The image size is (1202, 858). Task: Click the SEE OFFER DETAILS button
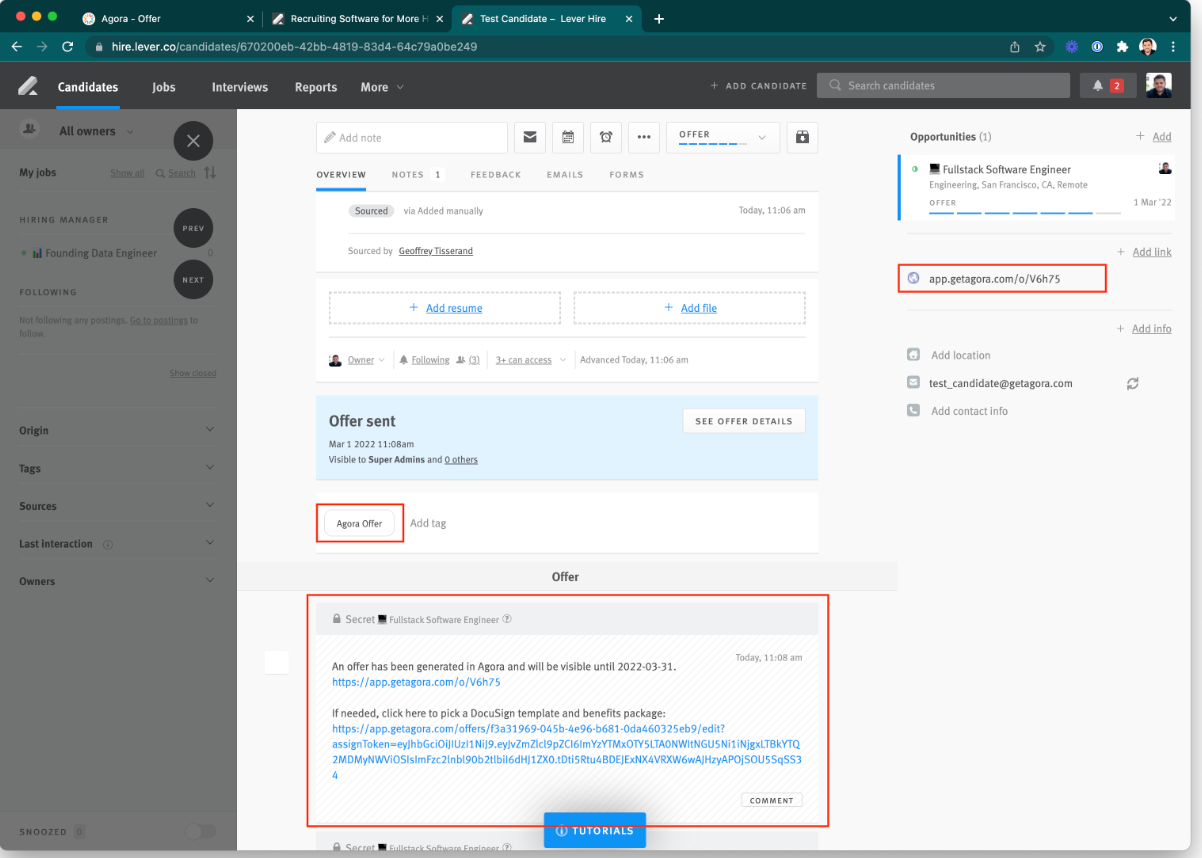[x=743, y=420]
